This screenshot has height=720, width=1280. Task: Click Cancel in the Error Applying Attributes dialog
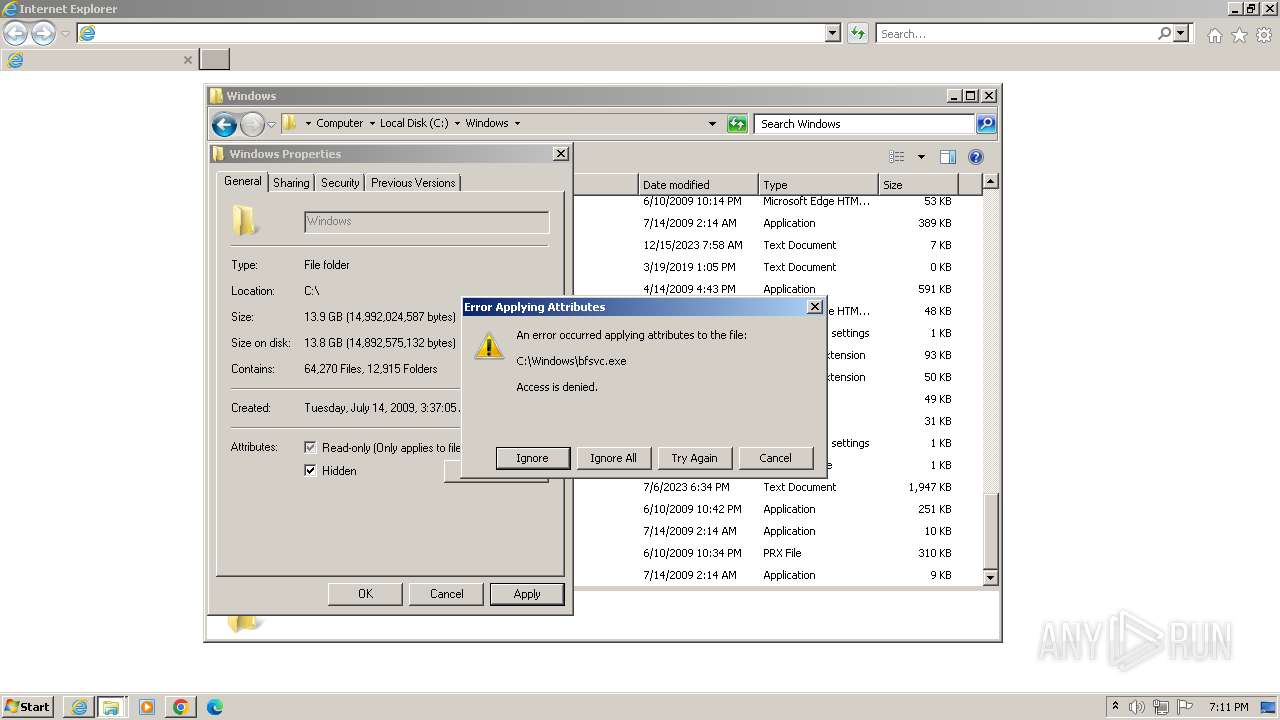tap(775, 458)
